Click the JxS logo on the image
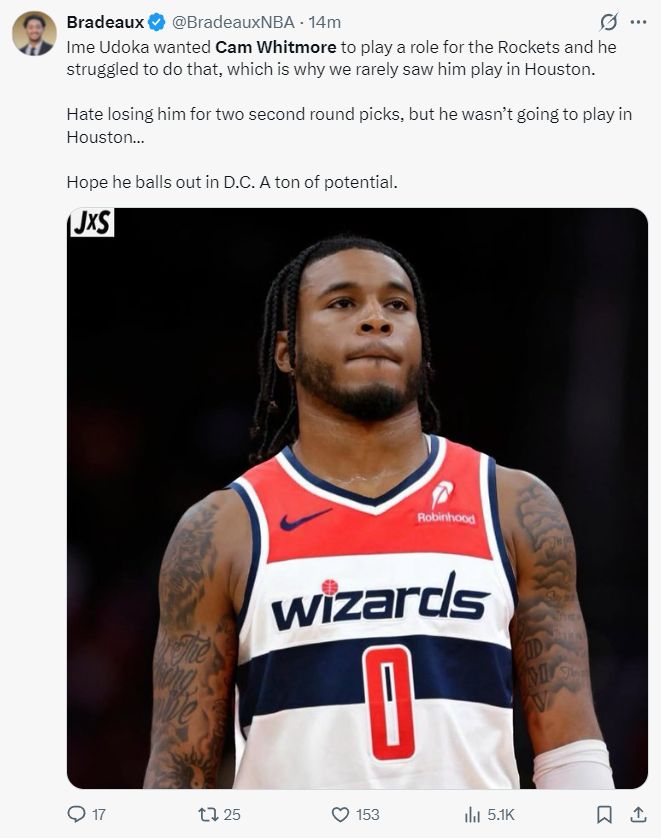The width and height of the screenshot is (661, 838). pos(92,222)
